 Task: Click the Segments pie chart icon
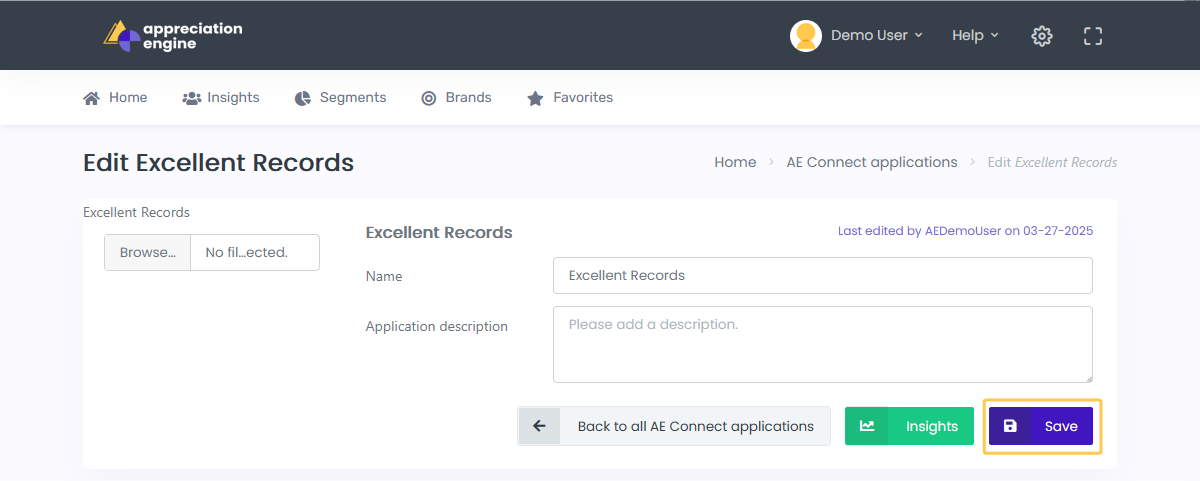tap(303, 98)
